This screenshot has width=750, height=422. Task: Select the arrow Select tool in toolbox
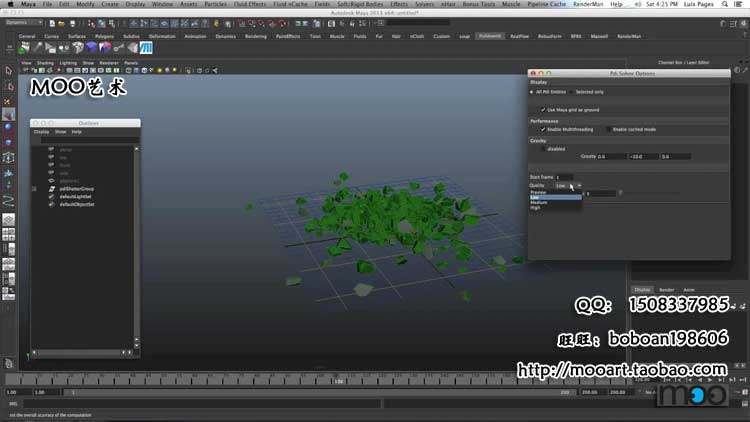(8, 71)
